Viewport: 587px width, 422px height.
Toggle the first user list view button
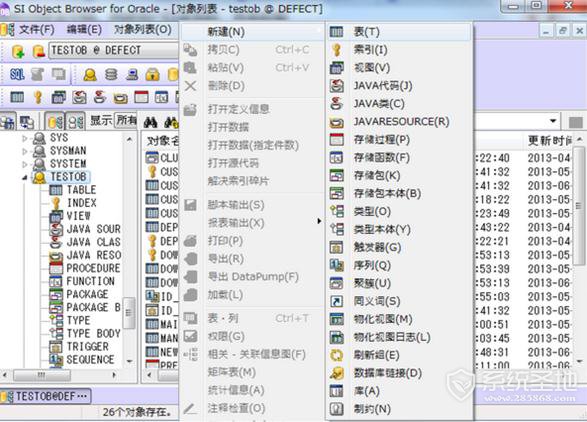(x=55, y=121)
